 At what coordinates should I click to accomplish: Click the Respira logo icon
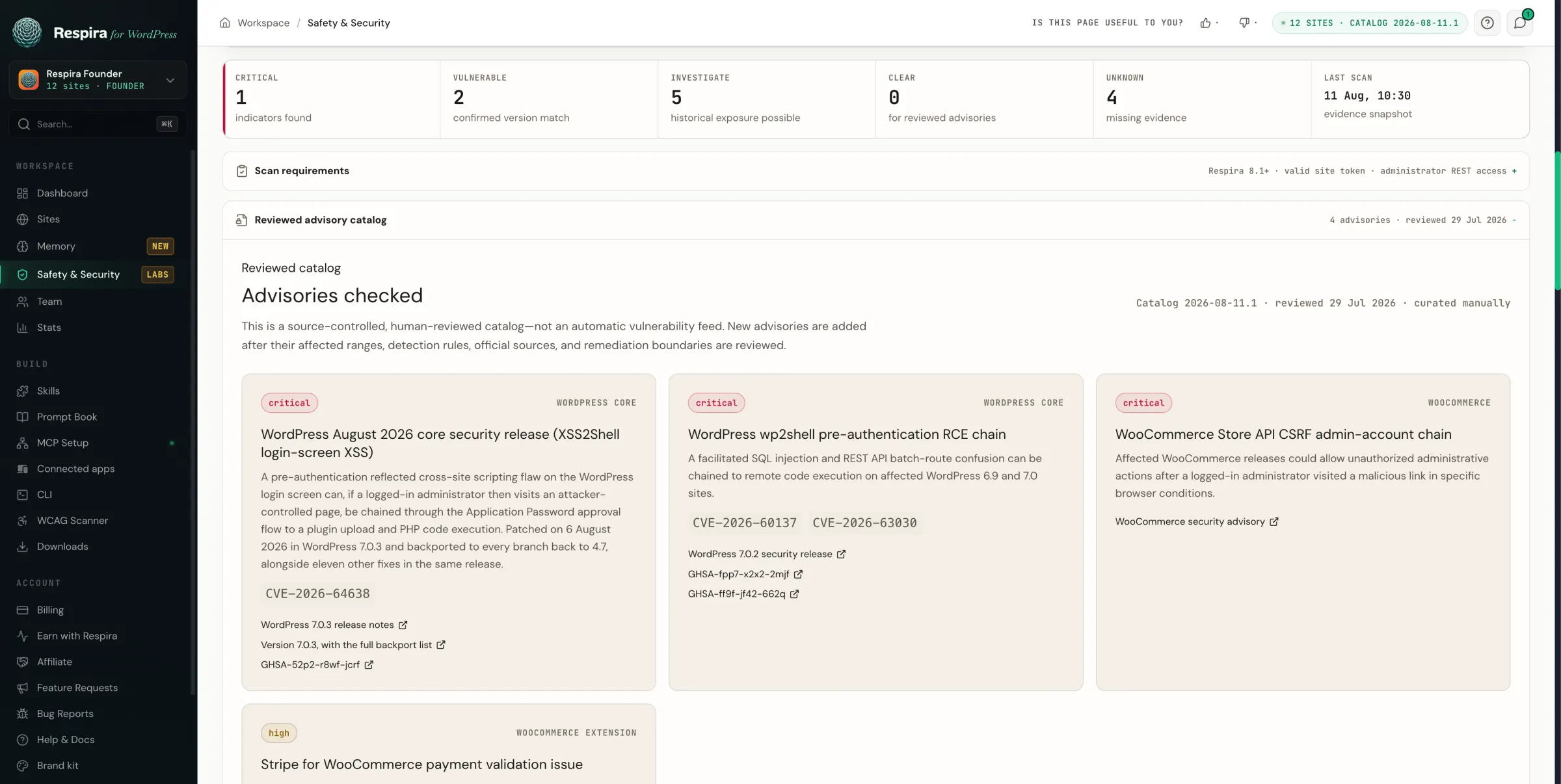[27, 32]
